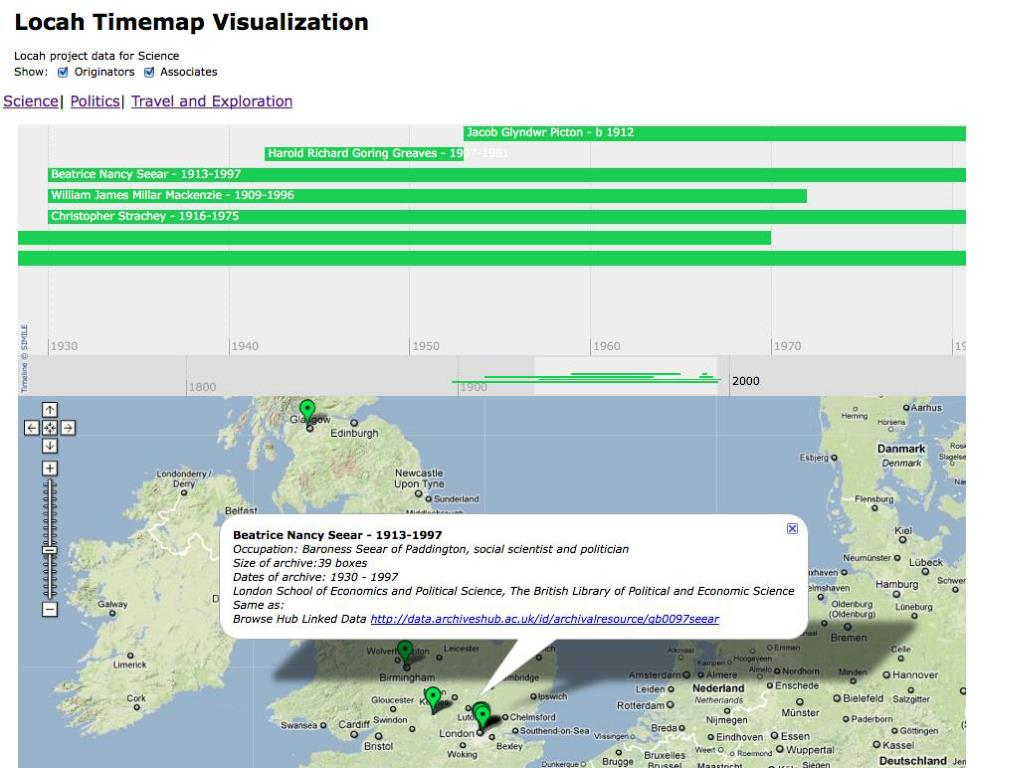The image size is (1024, 768).
Task: Toggle the Associates checkbox
Action: 149,72
